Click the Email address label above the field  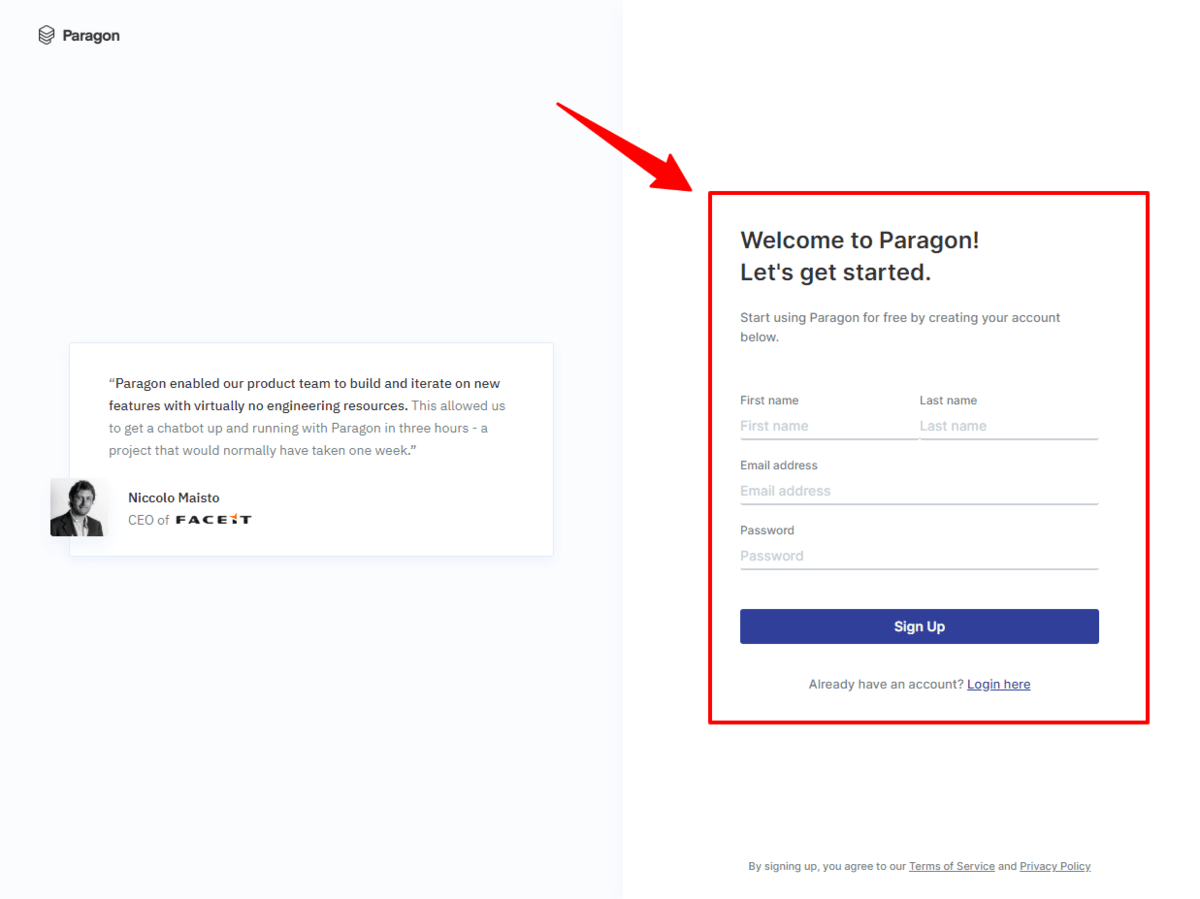point(778,466)
